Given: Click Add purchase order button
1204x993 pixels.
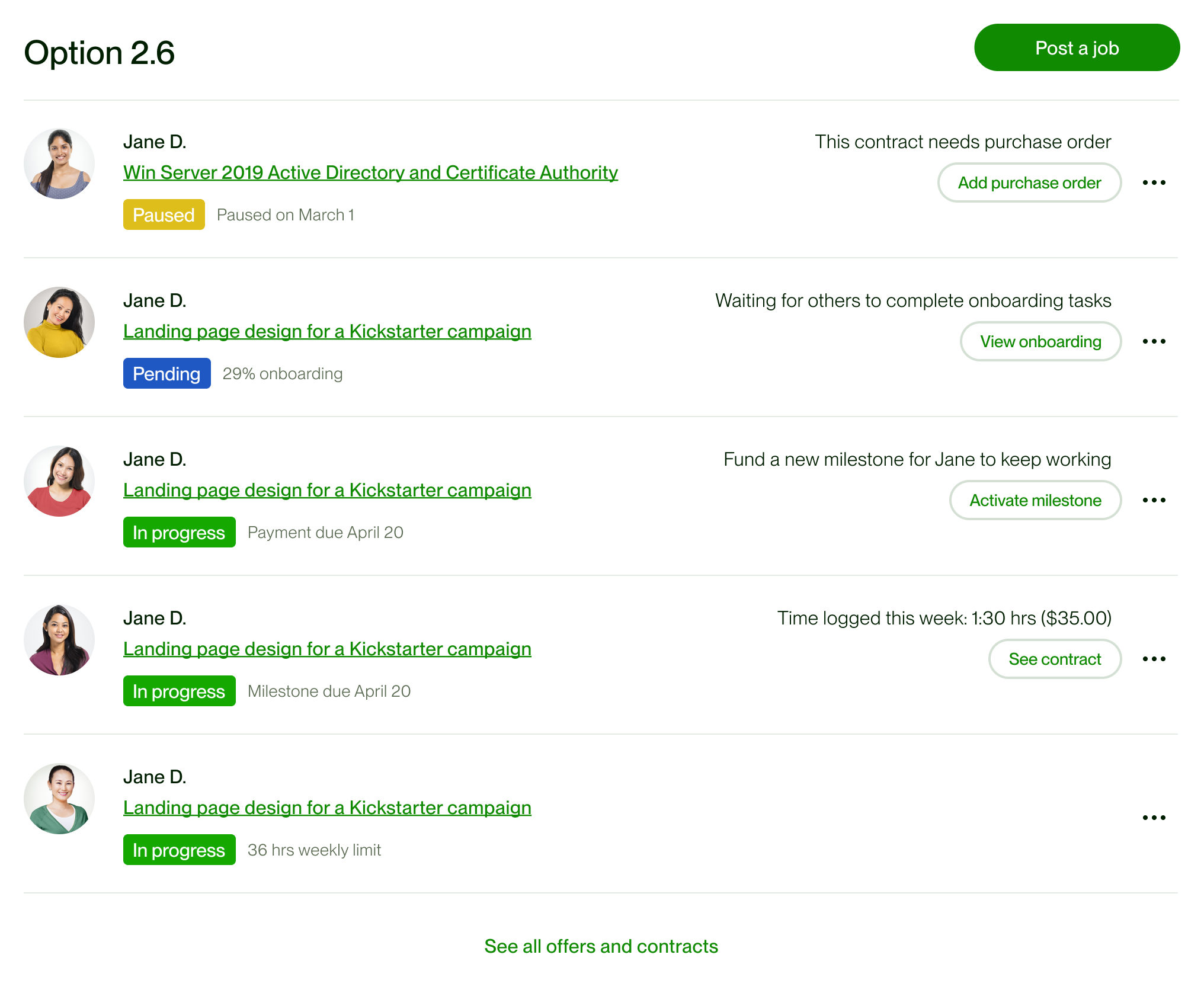Looking at the screenshot, I should (x=1029, y=182).
